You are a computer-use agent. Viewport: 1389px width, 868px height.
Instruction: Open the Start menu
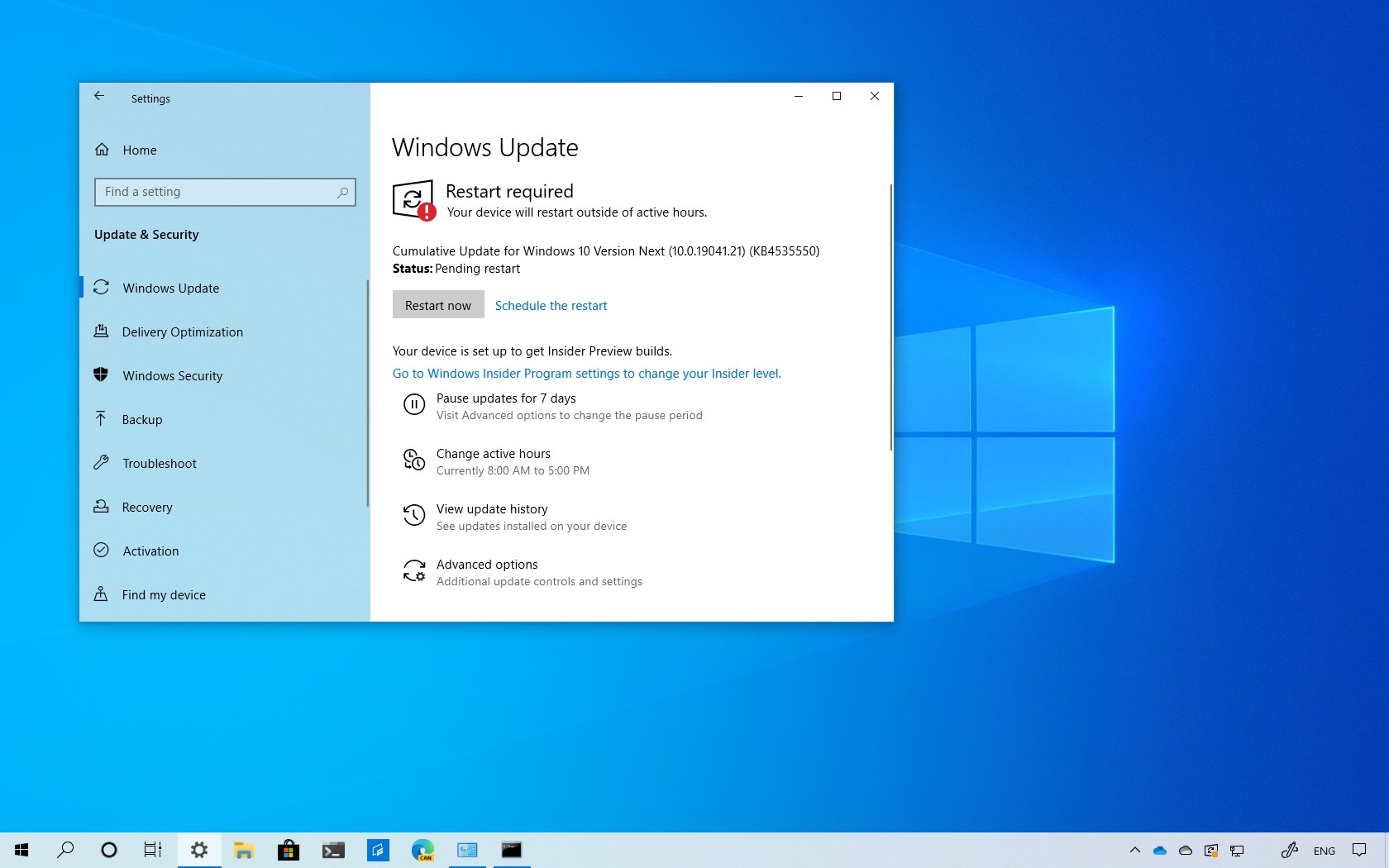[21, 850]
